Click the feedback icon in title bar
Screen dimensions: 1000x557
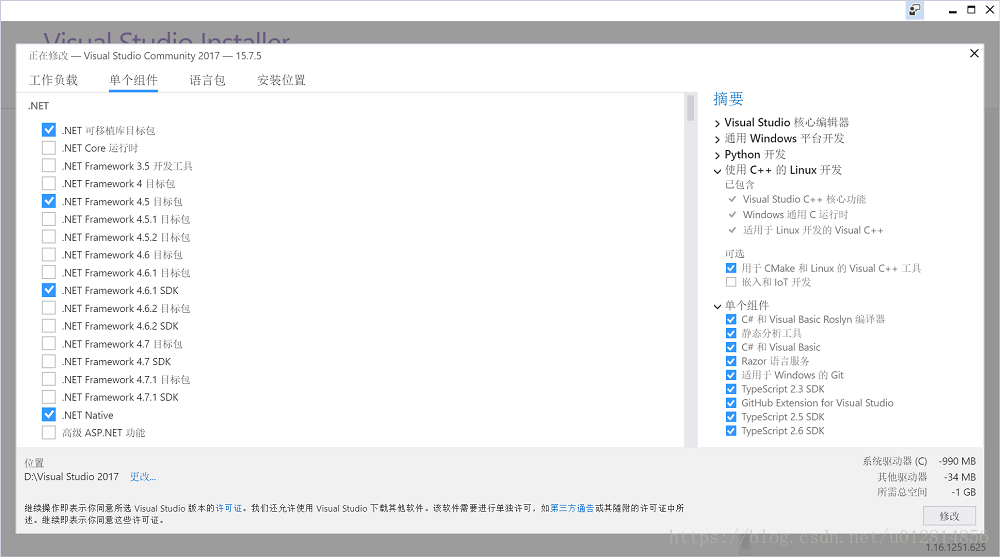tap(915, 10)
